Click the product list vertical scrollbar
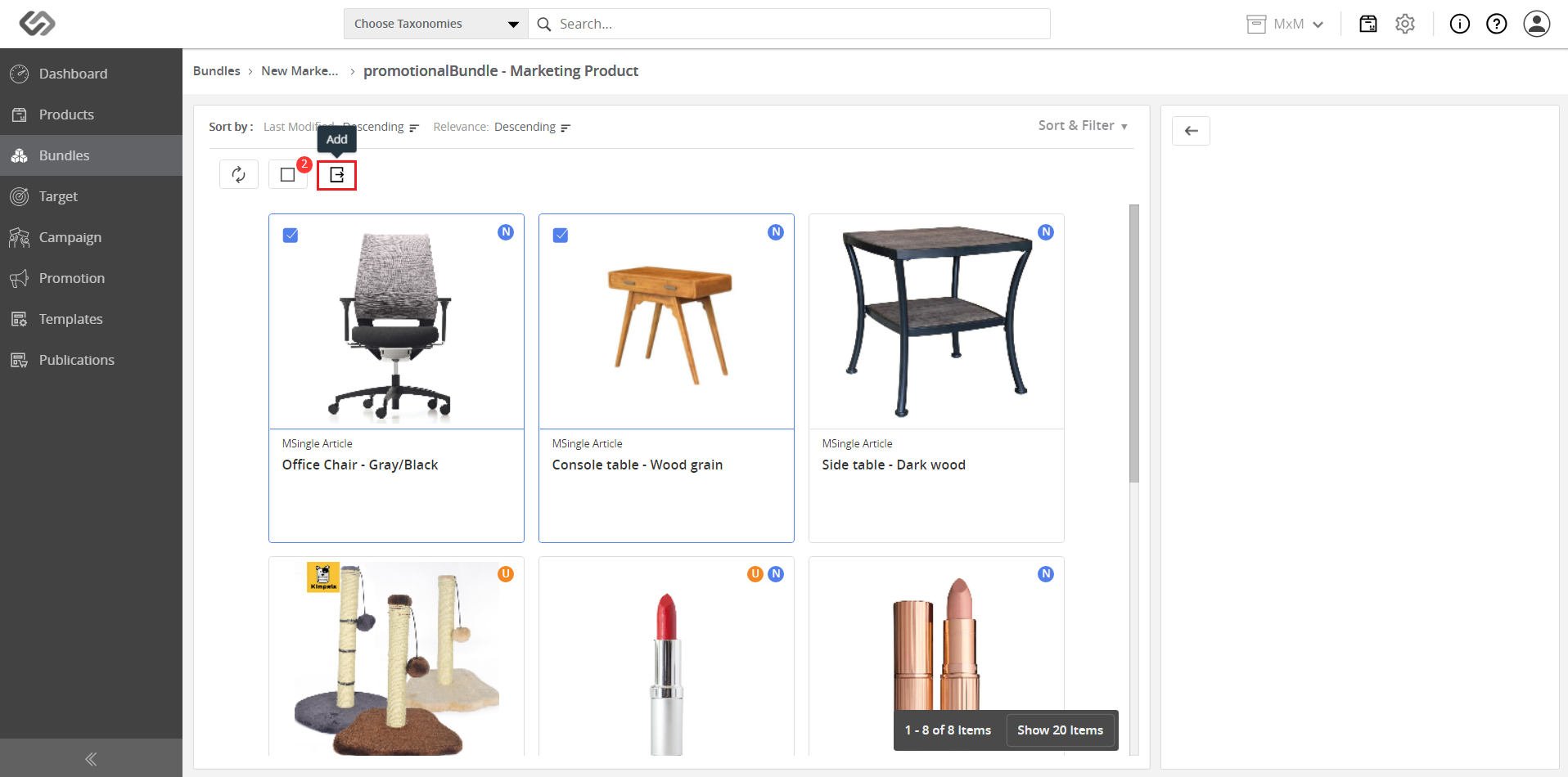This screenshot has height=777, width=1568. point(1134,344)
